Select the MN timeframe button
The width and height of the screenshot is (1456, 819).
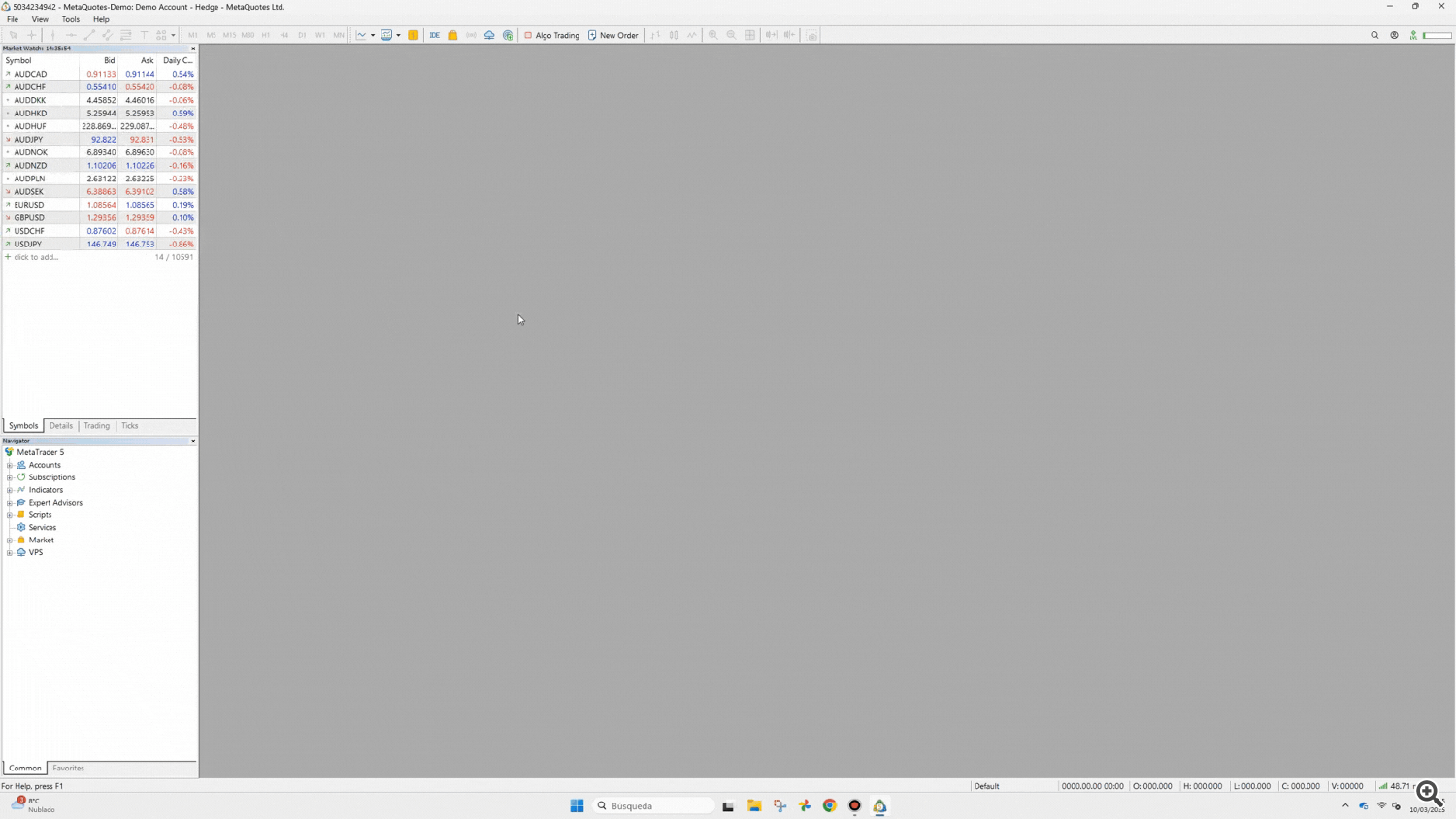339,35
